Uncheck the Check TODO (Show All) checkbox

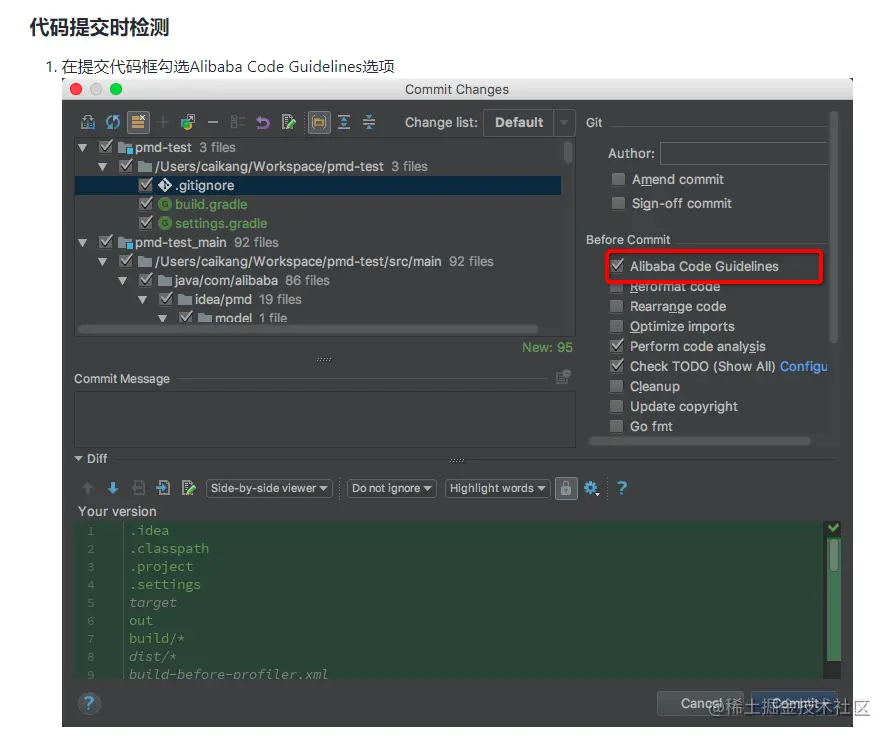point(616,366)
